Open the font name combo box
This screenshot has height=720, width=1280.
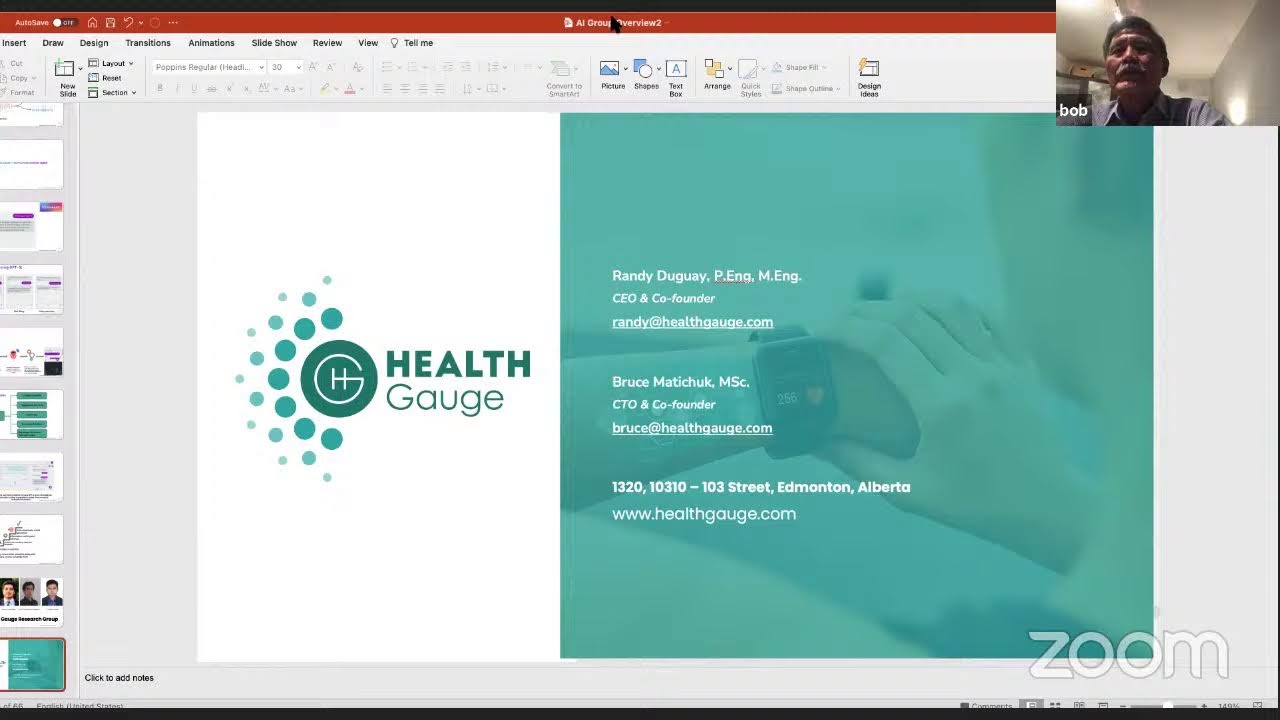coord(209,67)
